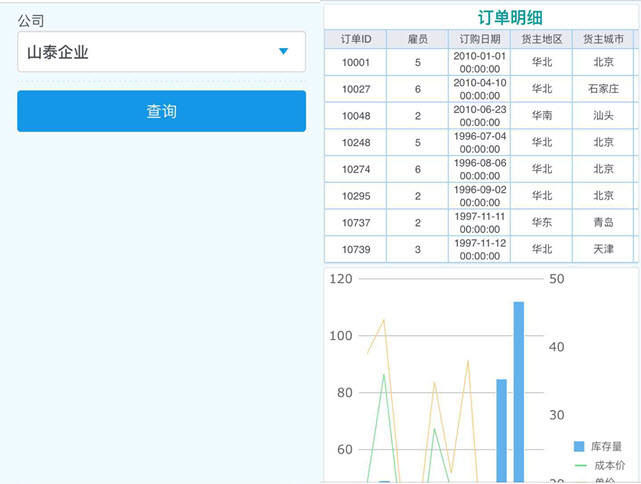Click the 订单ID column header
Screen dimensions: 641x484
(x=356, y=39)
